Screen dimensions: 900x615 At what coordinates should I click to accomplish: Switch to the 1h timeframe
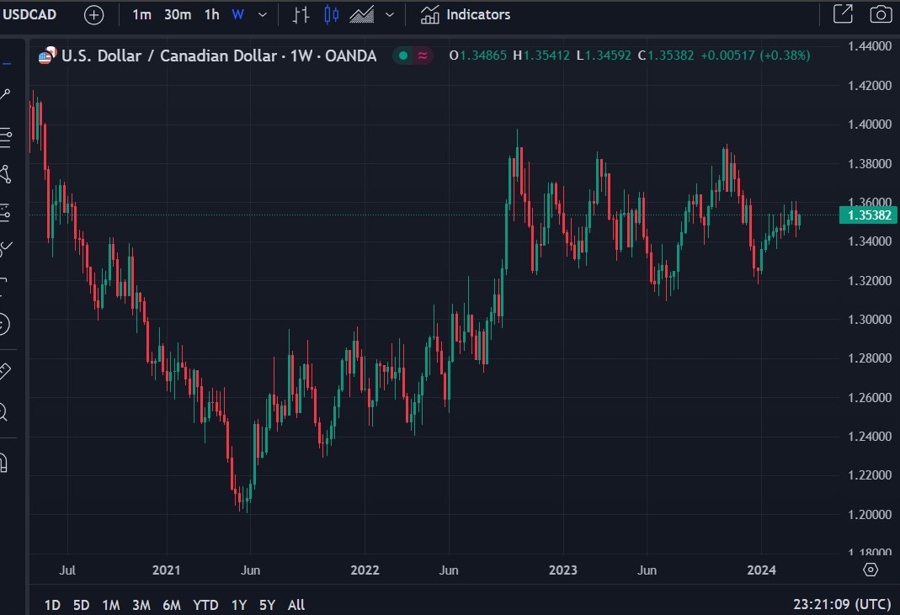[x=208, y=14]
